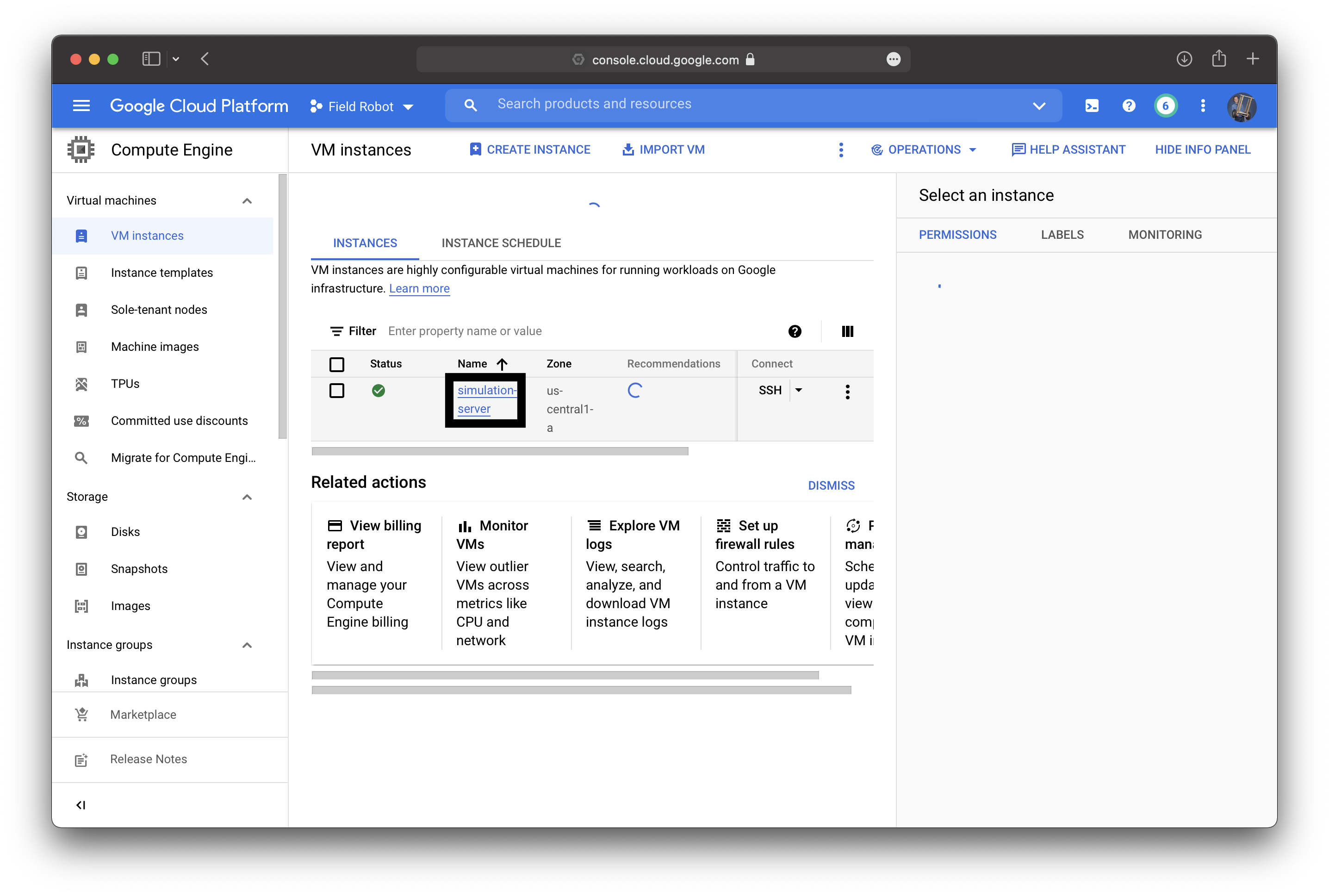The image size is (1329, 896).
Task: Open the user account avatar
Action: tap(1242, 107)
